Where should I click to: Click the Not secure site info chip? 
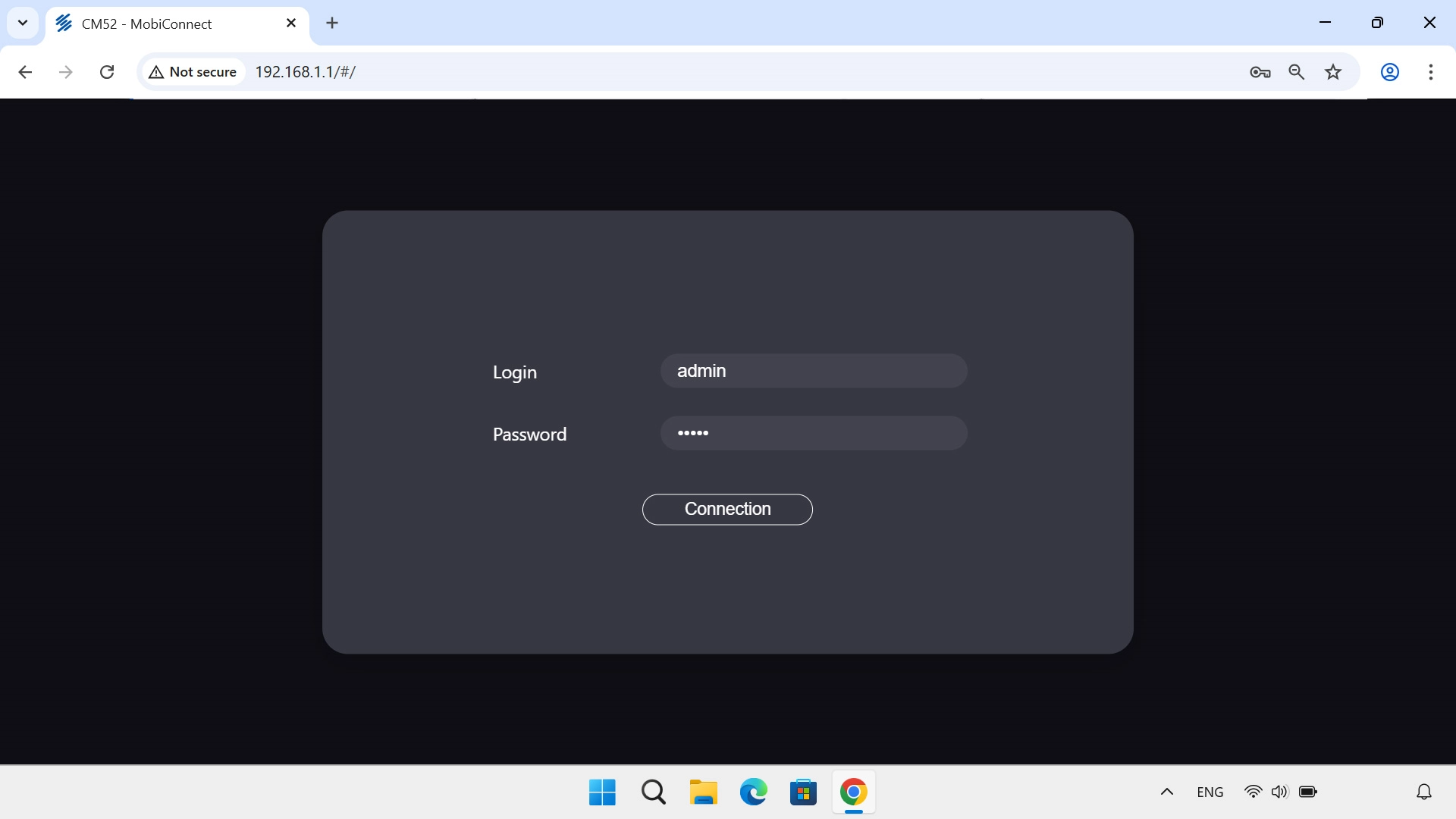click(193, 72)
